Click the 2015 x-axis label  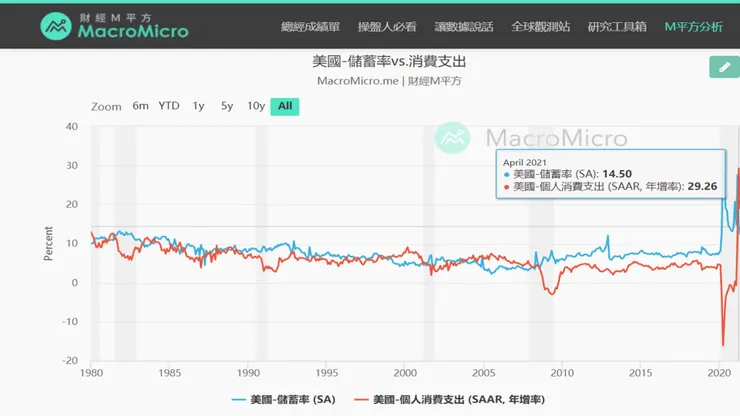(x=640, y=373)
